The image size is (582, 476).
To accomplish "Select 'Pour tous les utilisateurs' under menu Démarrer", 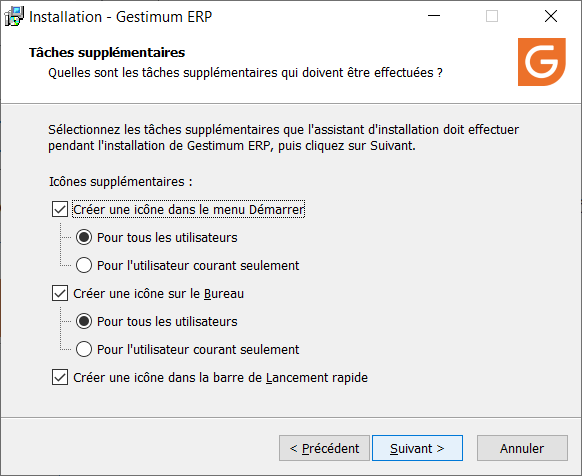I will click(84, 237).
